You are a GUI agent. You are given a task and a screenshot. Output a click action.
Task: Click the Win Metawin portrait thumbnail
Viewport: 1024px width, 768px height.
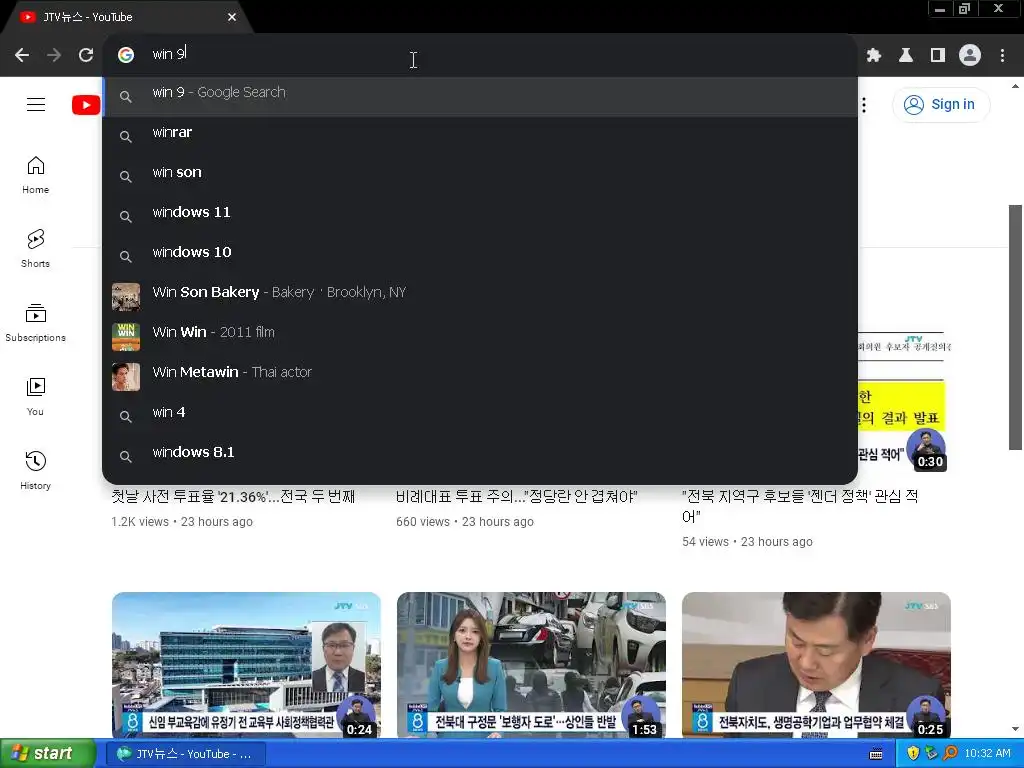point(126,377)
